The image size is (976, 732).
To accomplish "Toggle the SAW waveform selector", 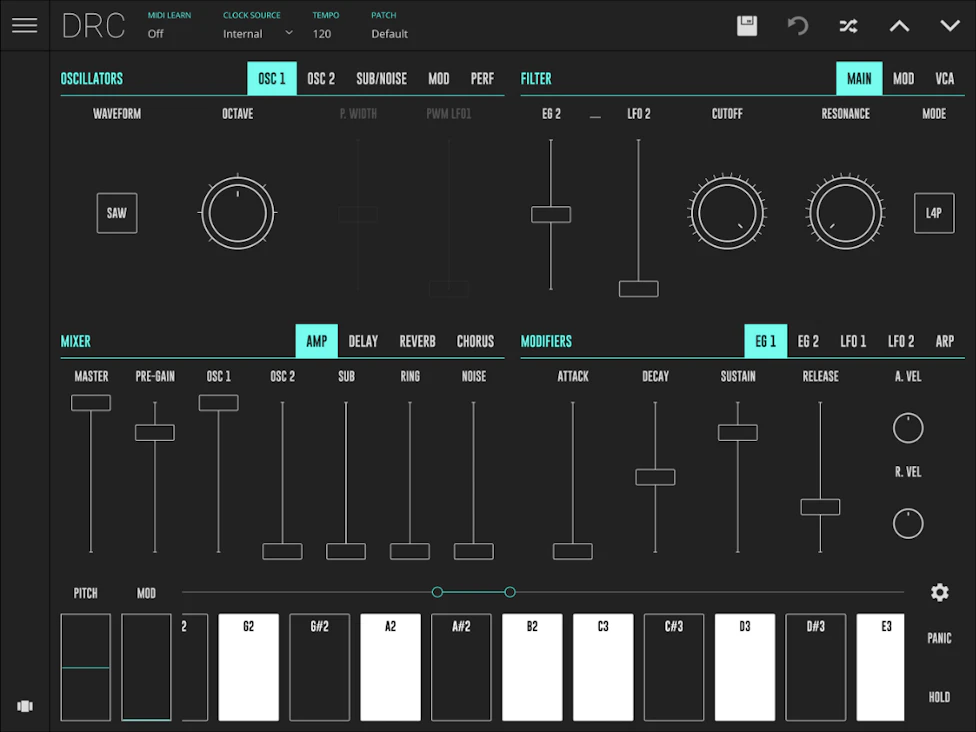I will (116, 213).
